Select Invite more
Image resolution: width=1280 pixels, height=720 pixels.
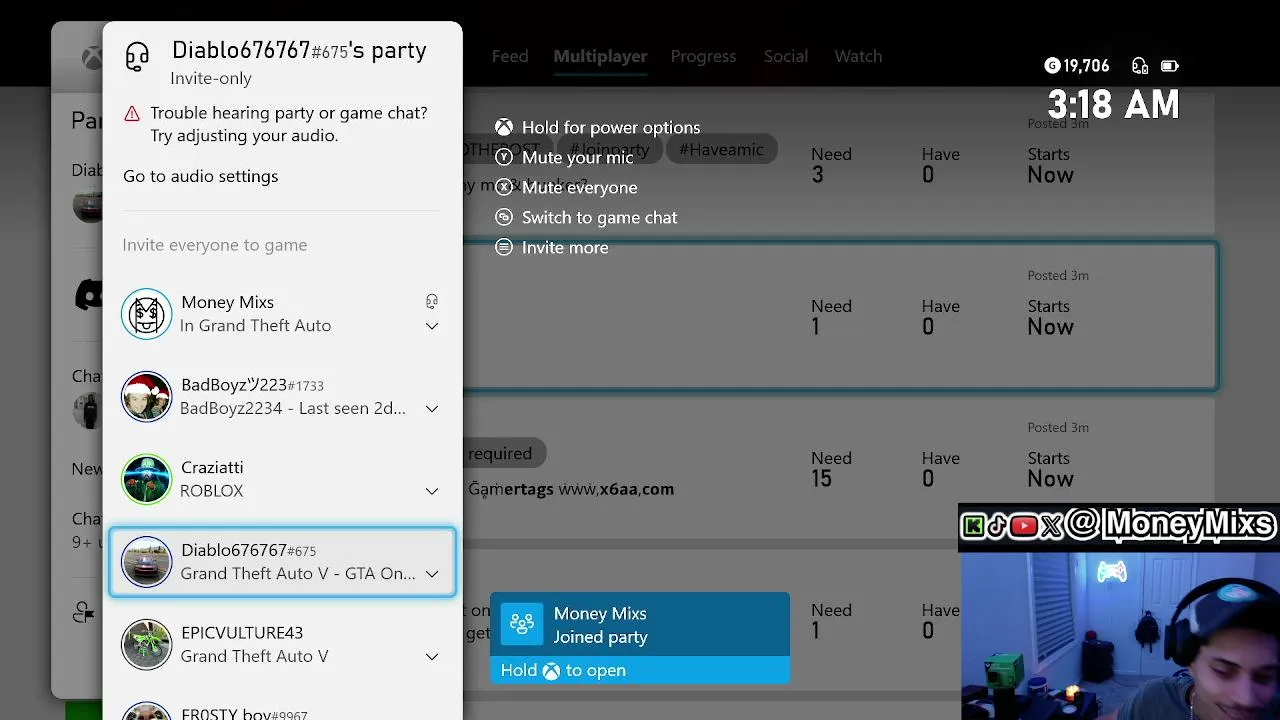point(565,247)
